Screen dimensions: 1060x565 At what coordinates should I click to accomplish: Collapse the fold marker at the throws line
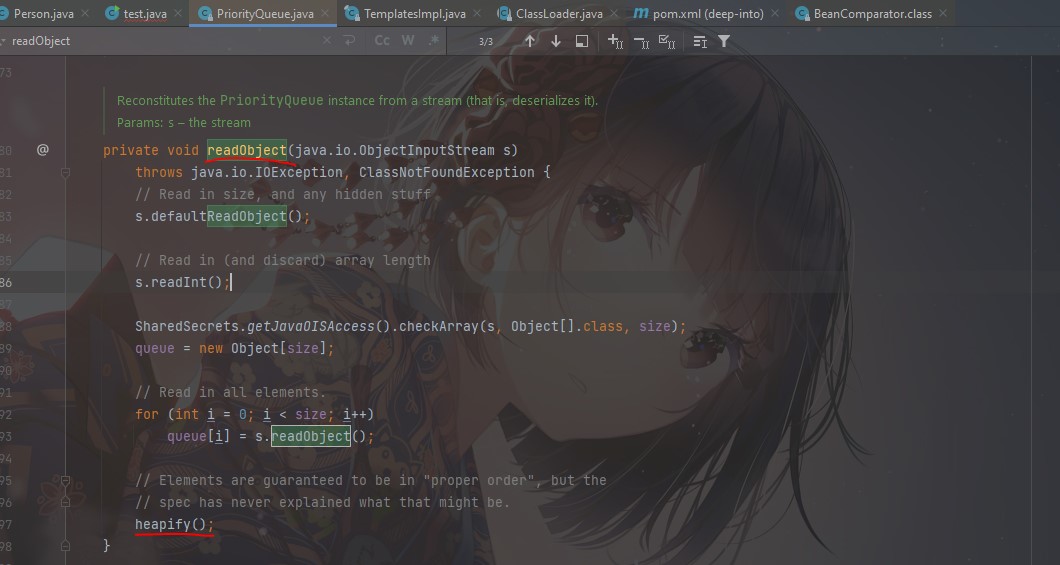(x=66, y=172)
